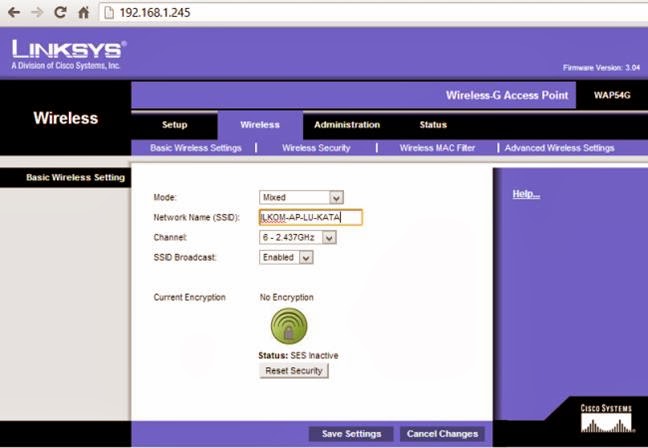Click the address bar showing 192.168.1.245

[372, 12]
